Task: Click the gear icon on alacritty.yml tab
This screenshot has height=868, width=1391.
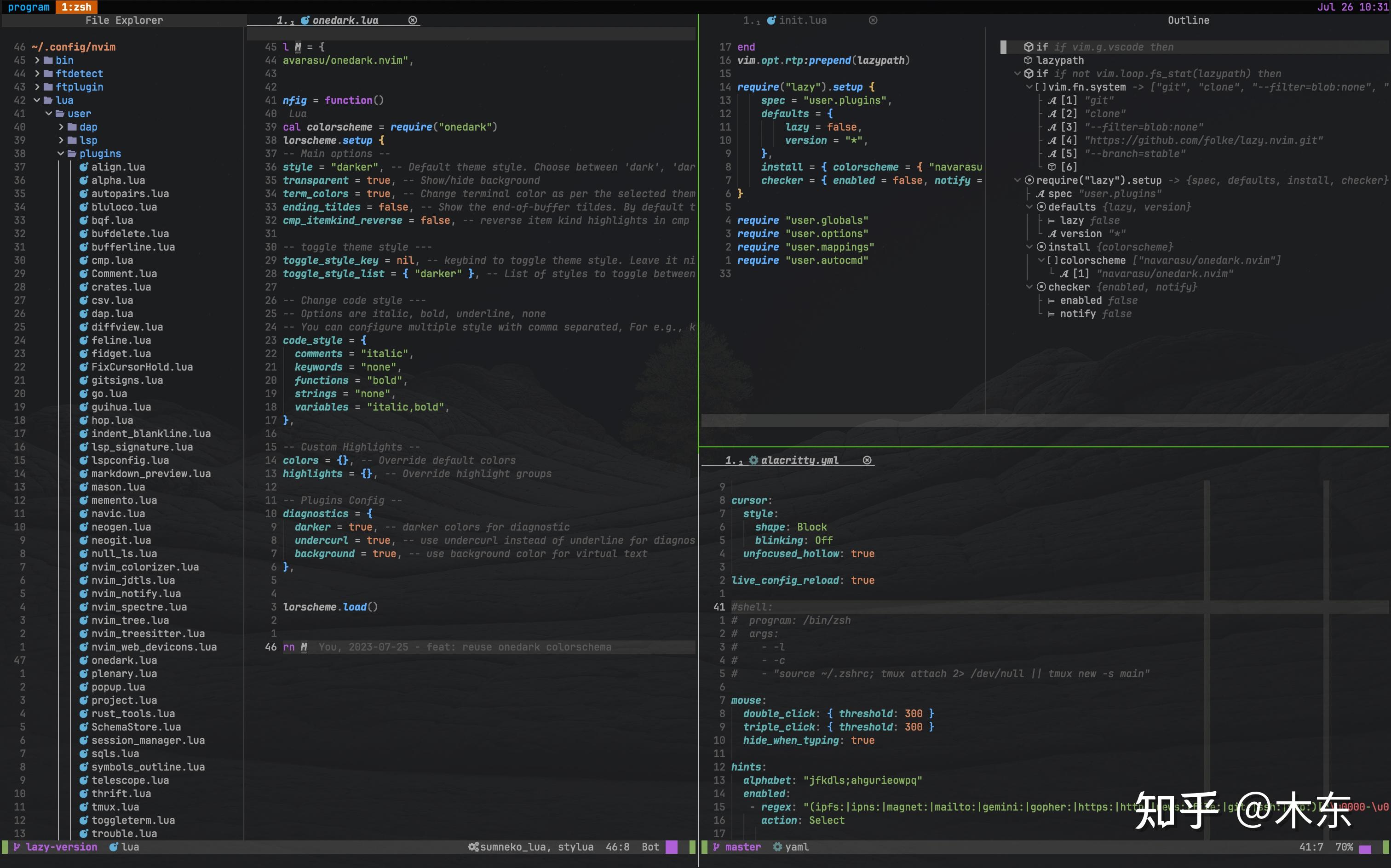Action: pyautogui.click(x=753, y=460)
